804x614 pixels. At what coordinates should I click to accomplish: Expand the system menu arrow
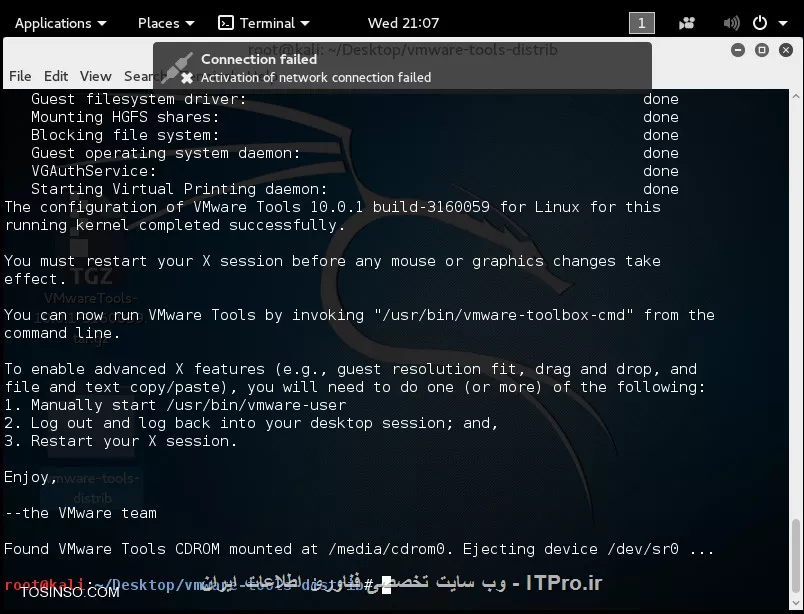[x=782, y=23]
